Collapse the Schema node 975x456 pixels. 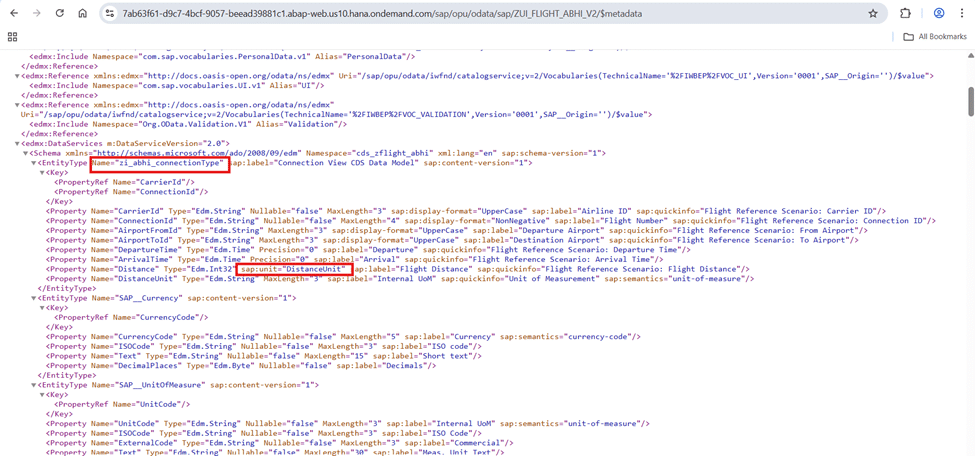tap(25, 154)
